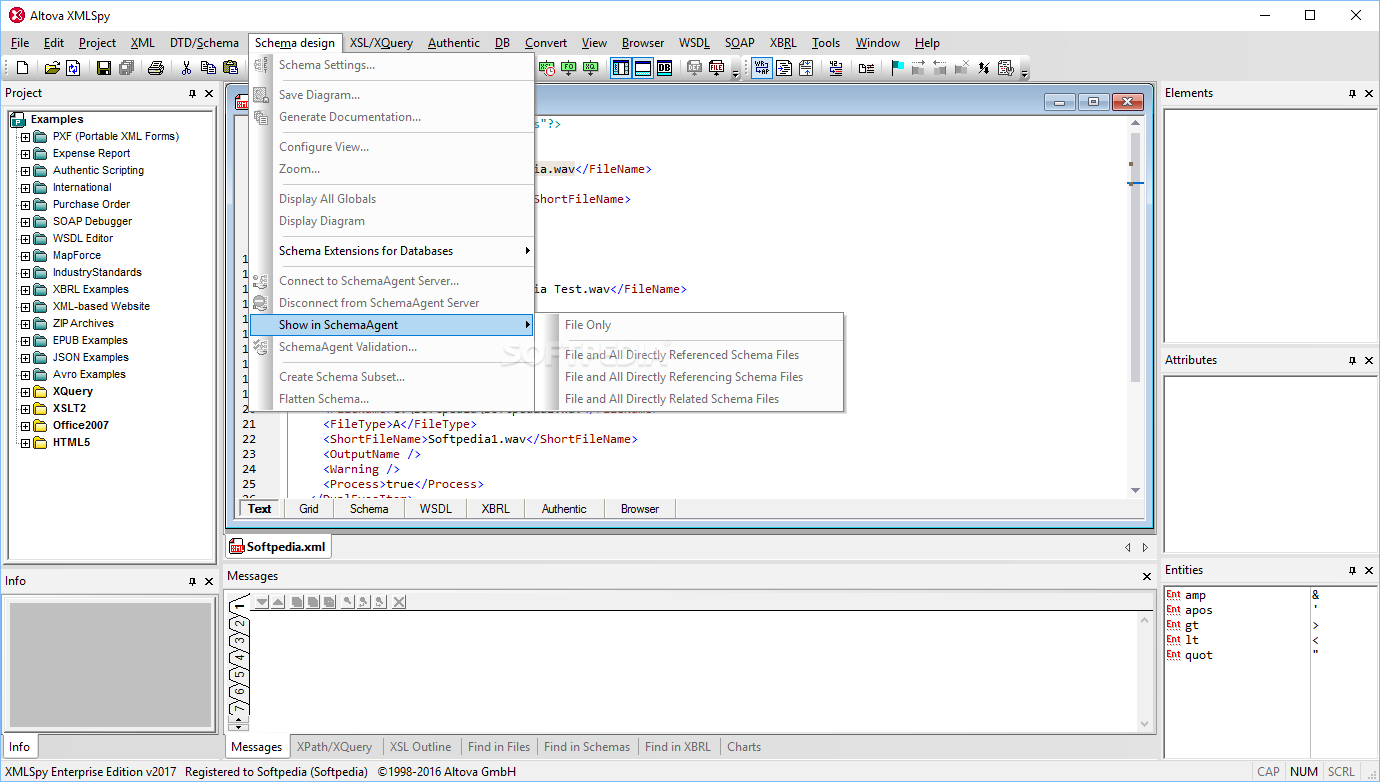
Task: Click the DB toolbar icon
Action: 664,68
